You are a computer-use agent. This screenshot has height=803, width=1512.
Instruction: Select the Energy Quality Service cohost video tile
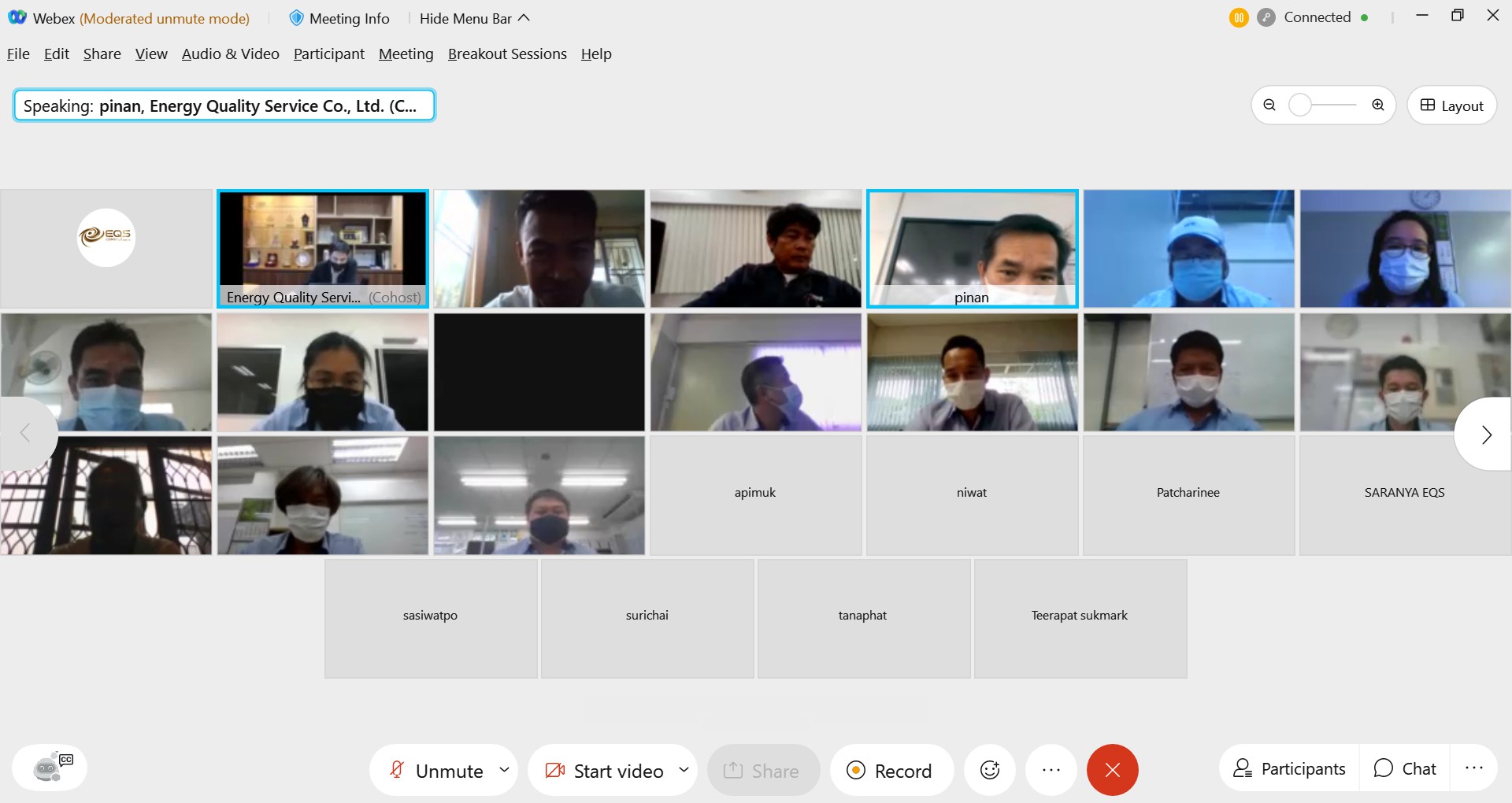[x=323, y=248]
